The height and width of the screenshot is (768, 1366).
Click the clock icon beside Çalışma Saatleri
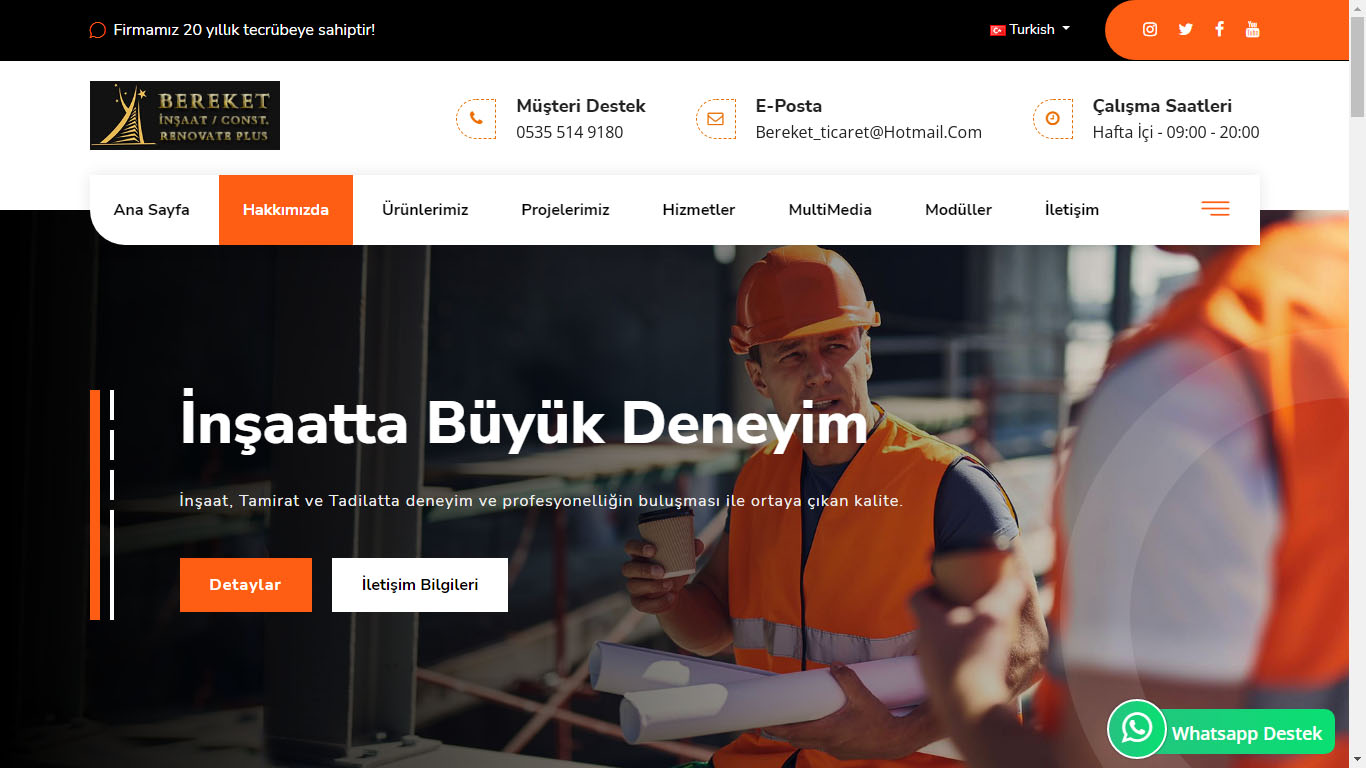pyautogui.click(x=1053, y=119)
